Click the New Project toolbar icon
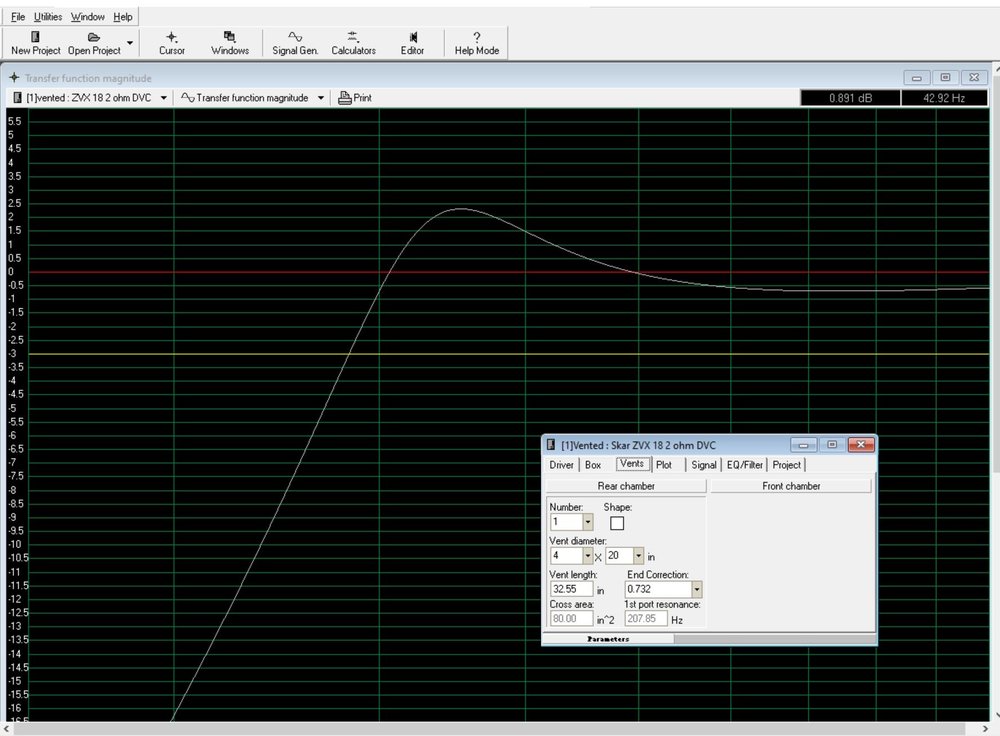Screen dimensions: 1000x736 click(35, 37)
